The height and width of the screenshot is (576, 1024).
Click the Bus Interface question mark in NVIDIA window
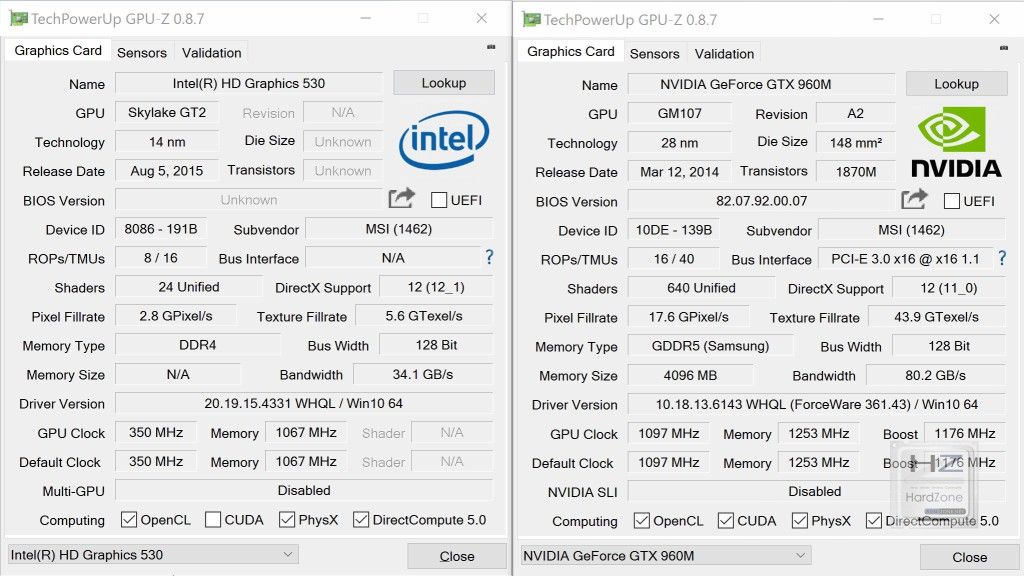[1002, 258]
